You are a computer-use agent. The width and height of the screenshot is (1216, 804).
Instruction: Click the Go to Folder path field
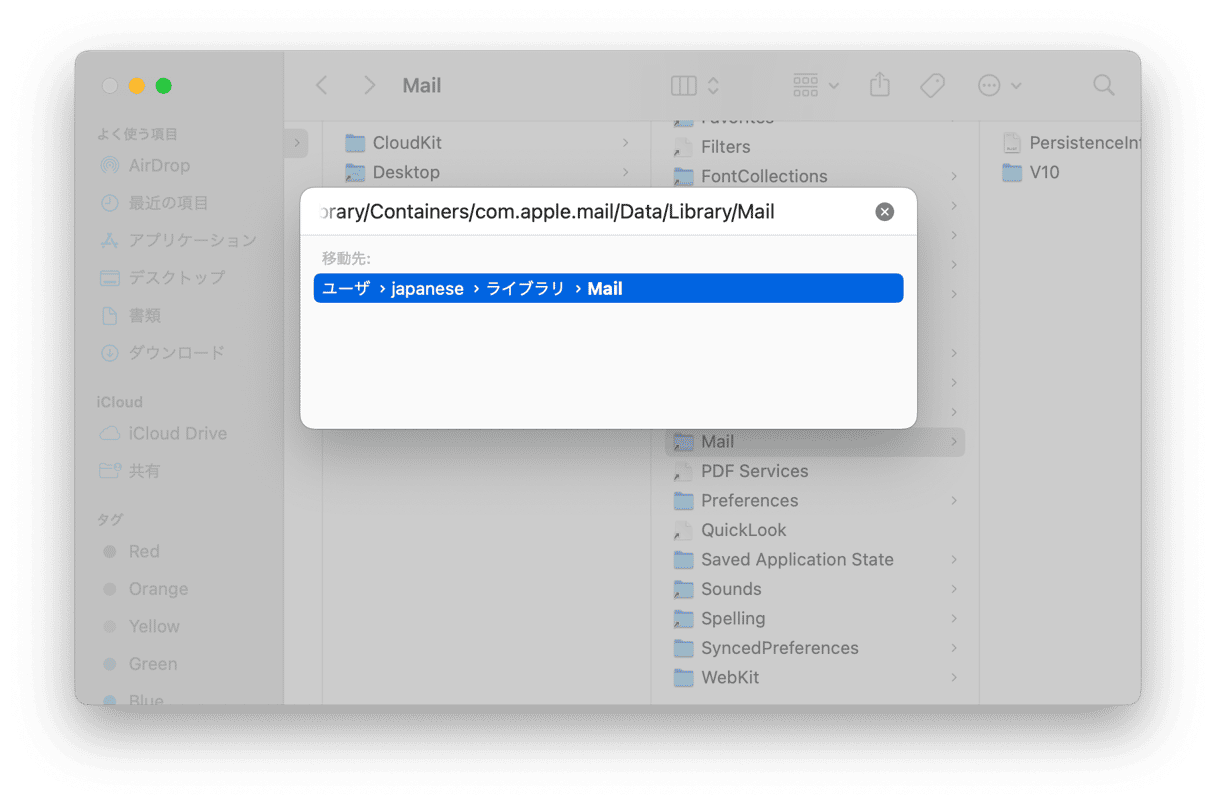pyautogui.click(x=591, y=212)
